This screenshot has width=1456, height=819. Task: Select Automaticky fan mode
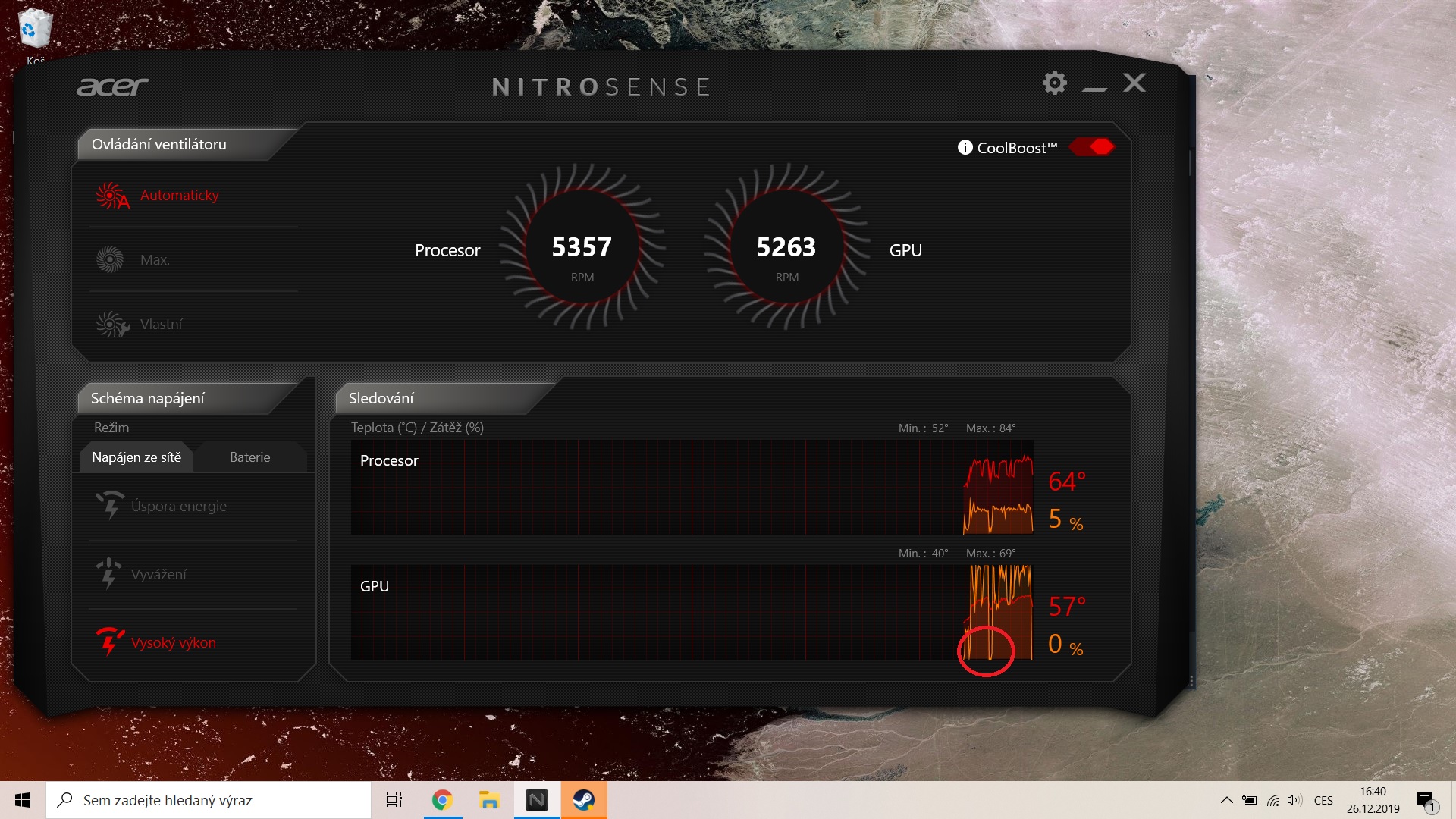coord(179,195)
